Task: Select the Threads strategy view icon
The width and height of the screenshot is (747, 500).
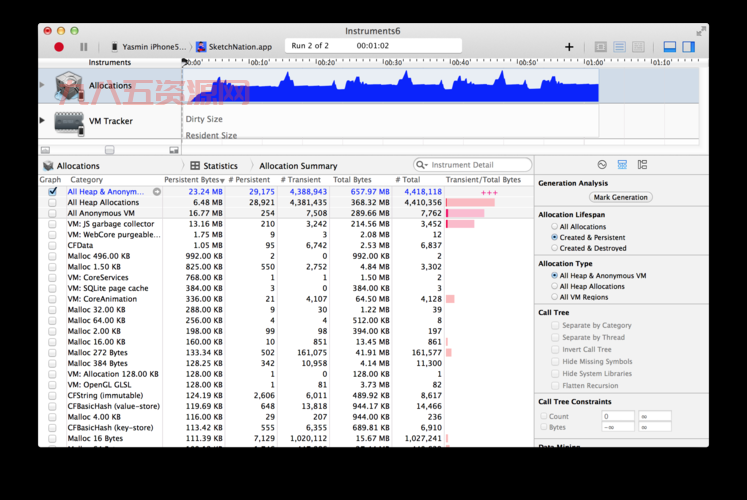Action: tap(638, 47)
